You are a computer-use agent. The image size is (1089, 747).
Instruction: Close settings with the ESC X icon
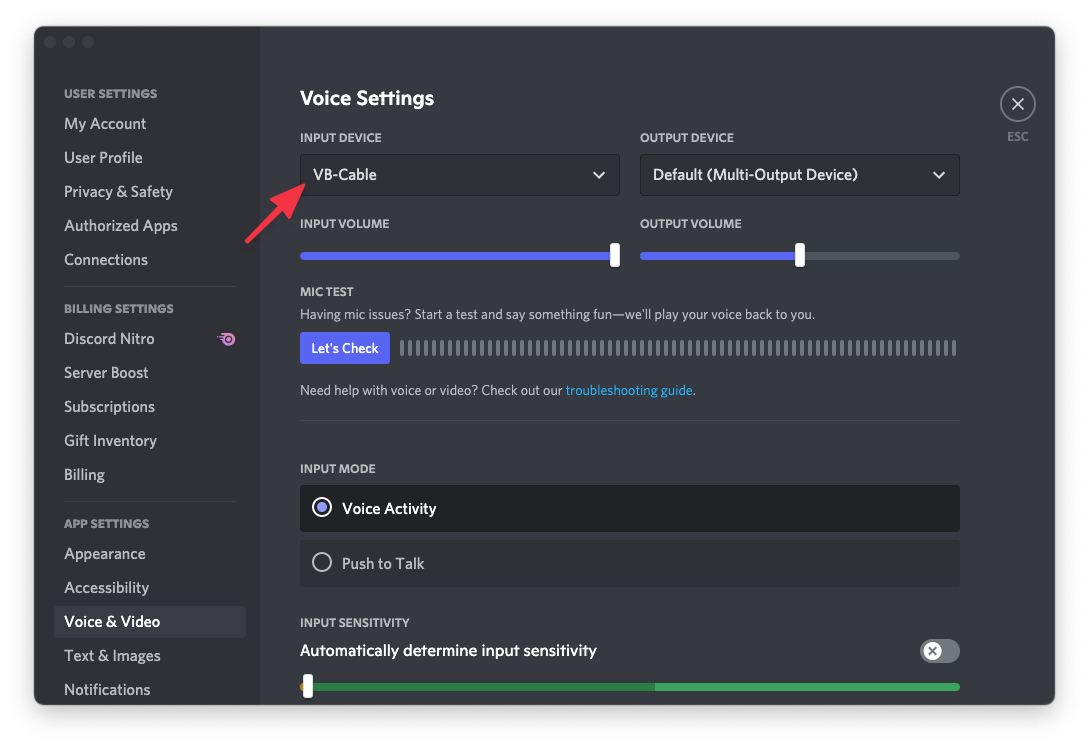[1017, 104]
